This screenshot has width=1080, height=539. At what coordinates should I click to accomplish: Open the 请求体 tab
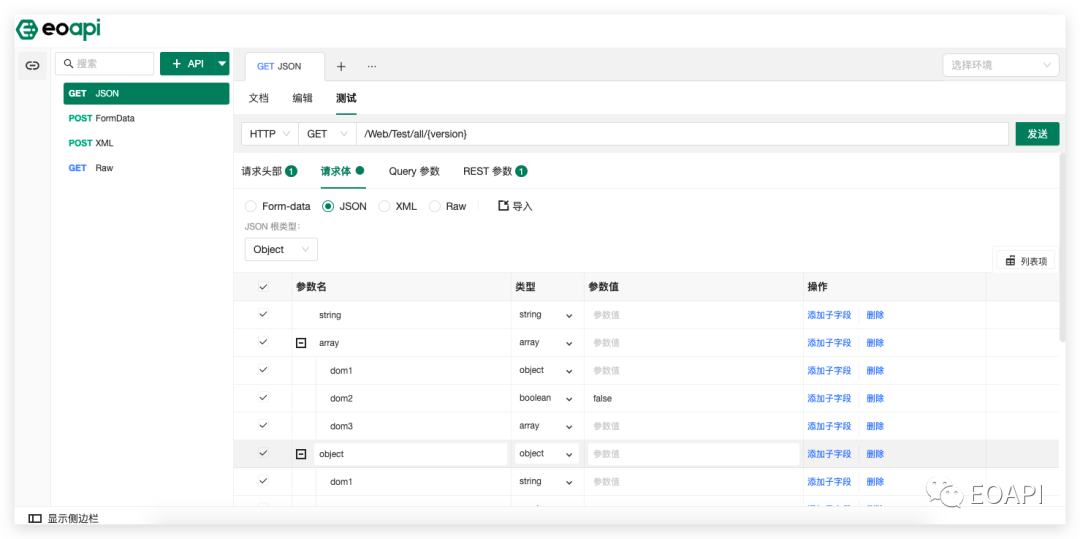tap(342, 171)
